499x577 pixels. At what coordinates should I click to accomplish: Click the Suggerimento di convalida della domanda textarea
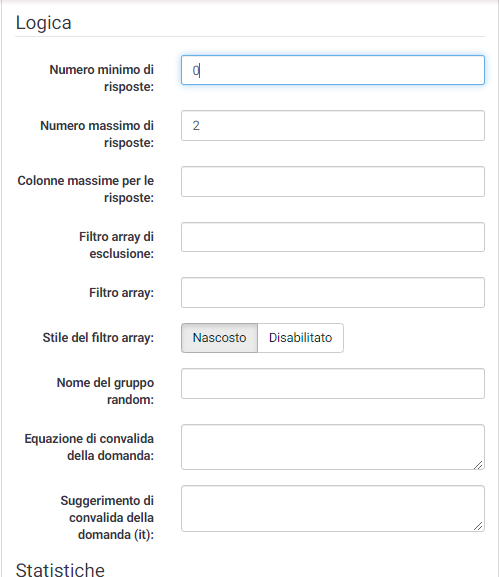click(333, 509)
